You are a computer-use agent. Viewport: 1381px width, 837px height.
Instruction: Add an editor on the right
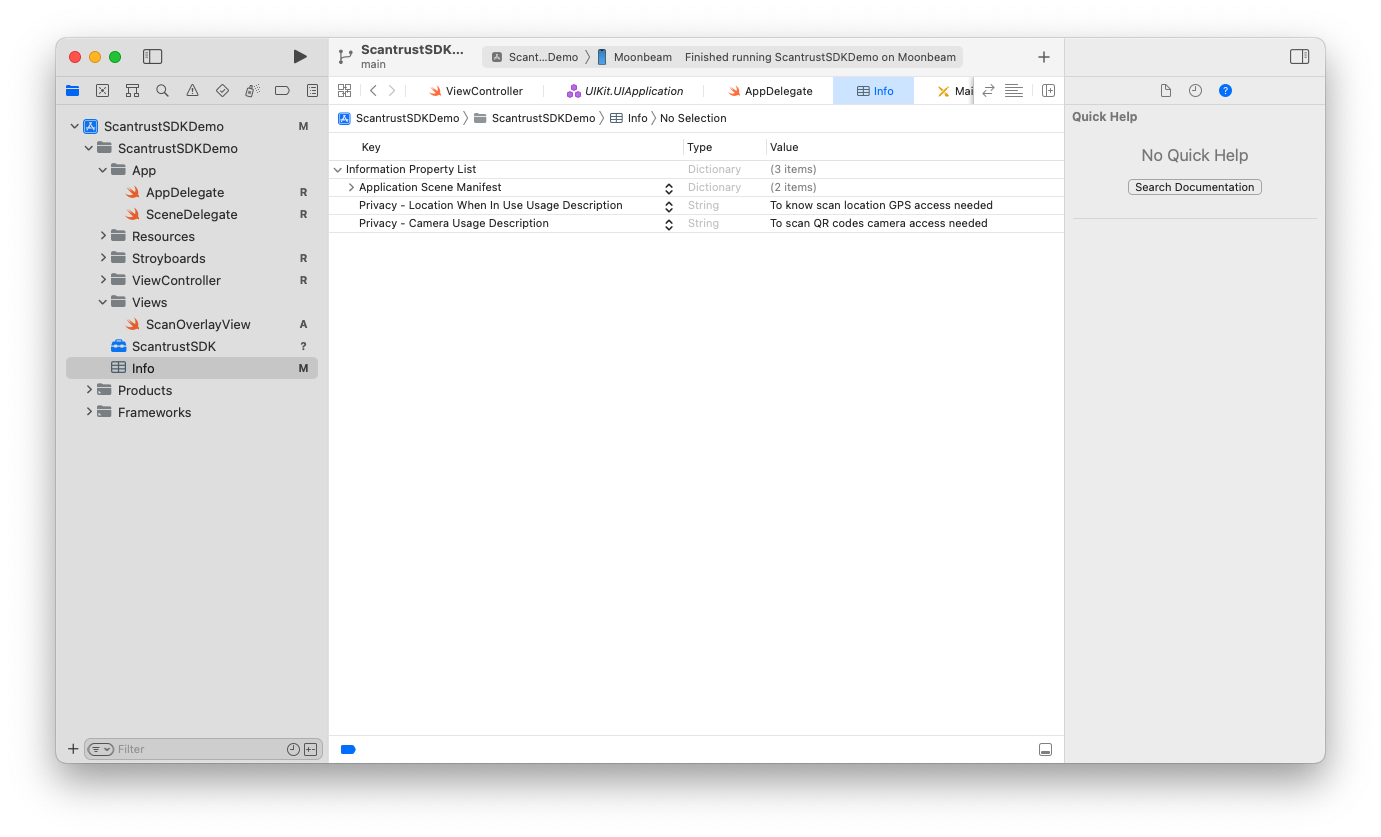coord(1048,91)
